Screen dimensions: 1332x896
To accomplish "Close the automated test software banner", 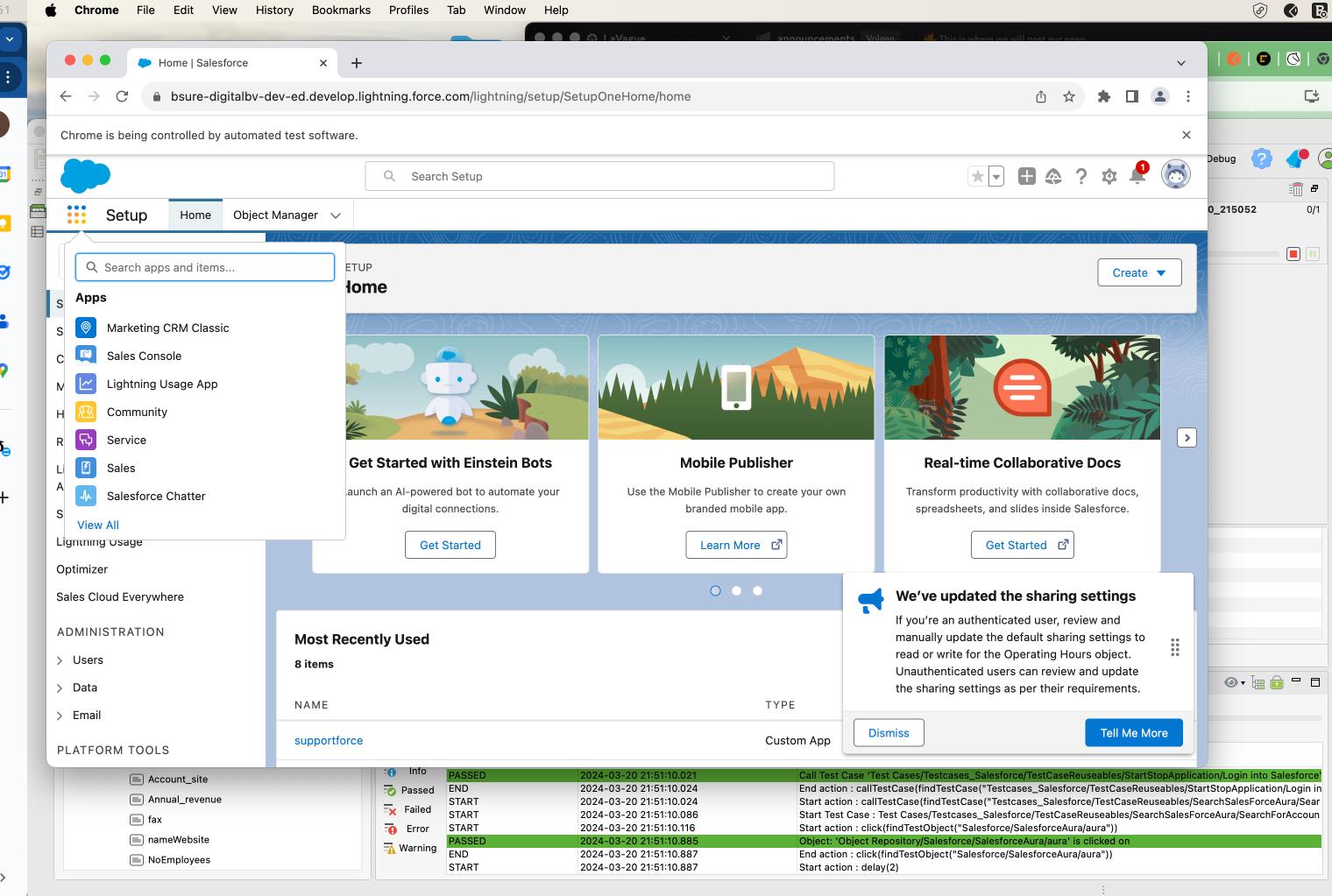I will coord(1187,135).
